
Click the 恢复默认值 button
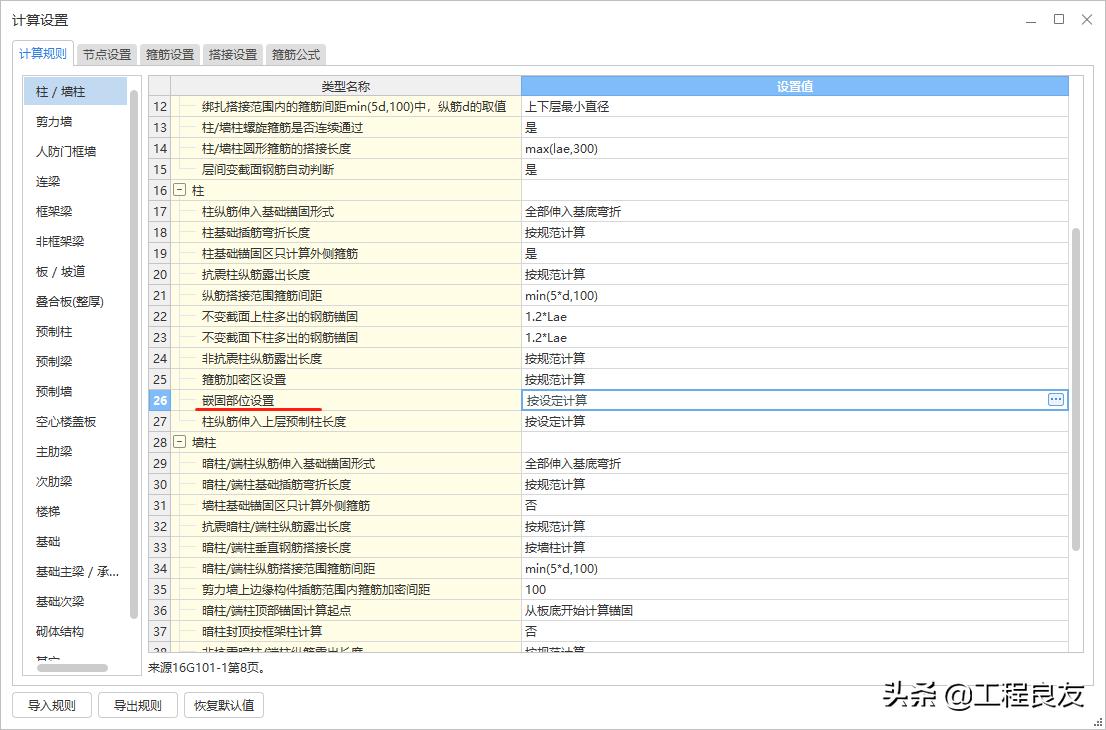224,704
